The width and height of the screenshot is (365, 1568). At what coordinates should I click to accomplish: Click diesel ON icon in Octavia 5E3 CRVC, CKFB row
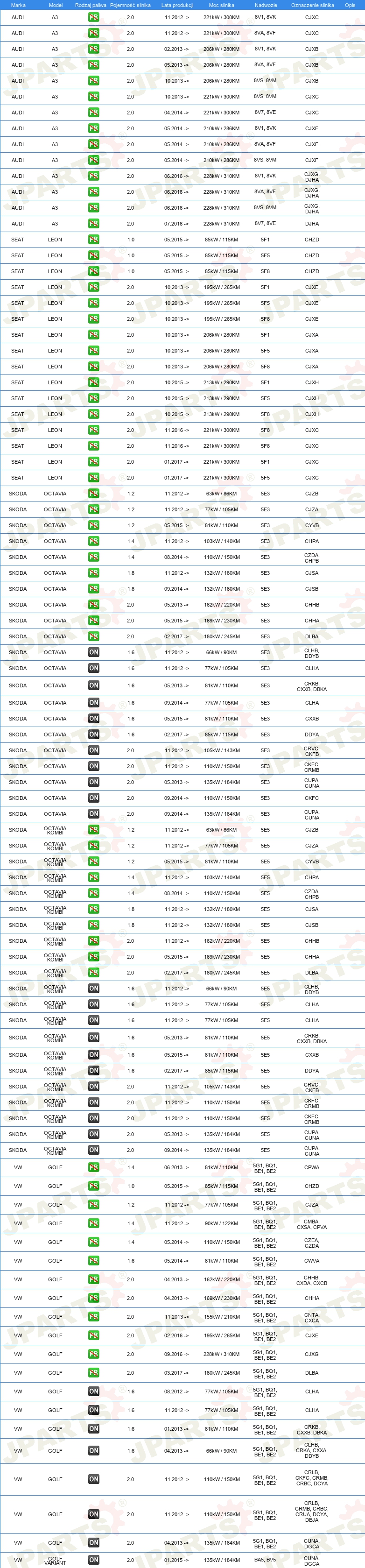[x=94, y=750]
